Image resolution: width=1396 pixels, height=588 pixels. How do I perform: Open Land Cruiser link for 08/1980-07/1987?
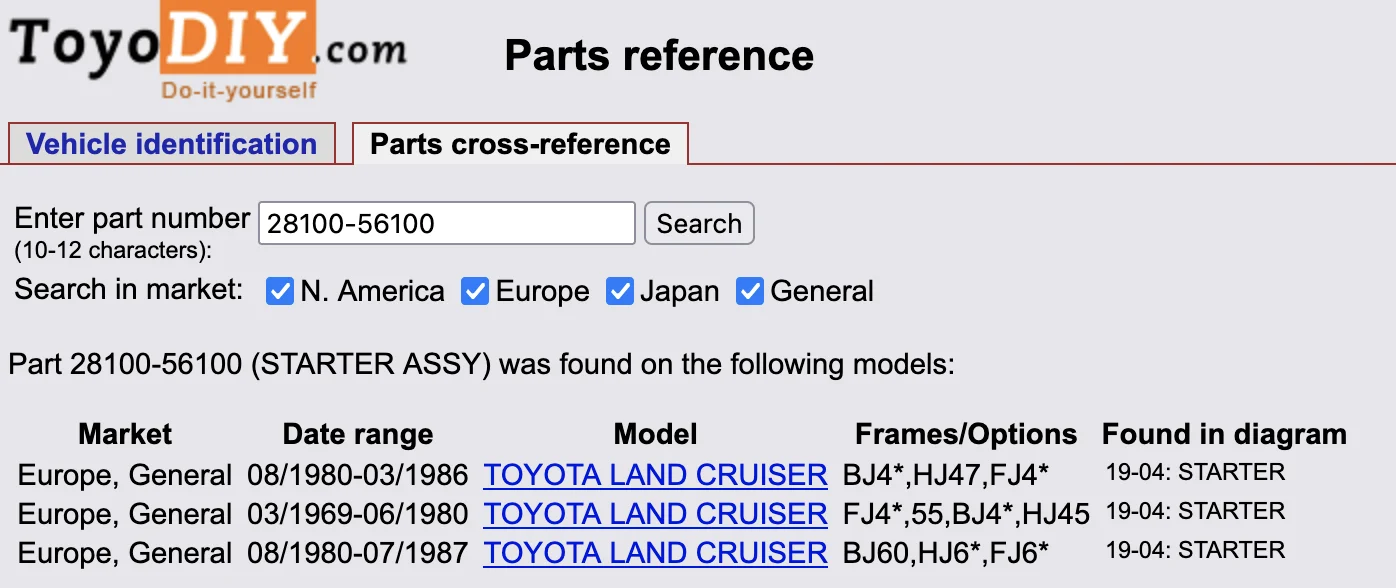point(656,553)
